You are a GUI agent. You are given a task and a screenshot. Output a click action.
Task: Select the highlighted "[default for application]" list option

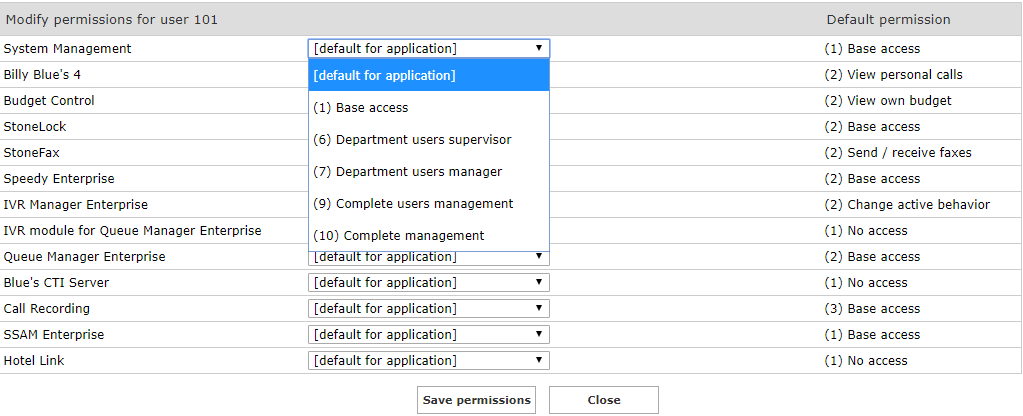click(x=428, y=75)
